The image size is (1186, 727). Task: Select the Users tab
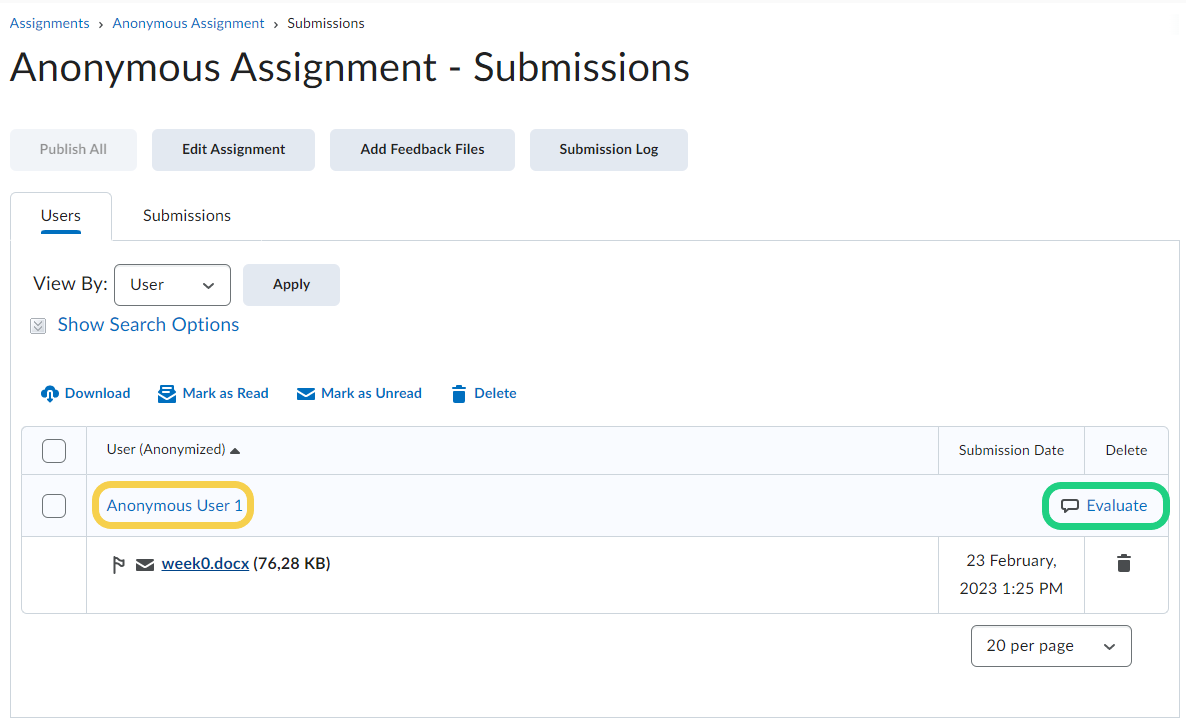tap(61, 216)
